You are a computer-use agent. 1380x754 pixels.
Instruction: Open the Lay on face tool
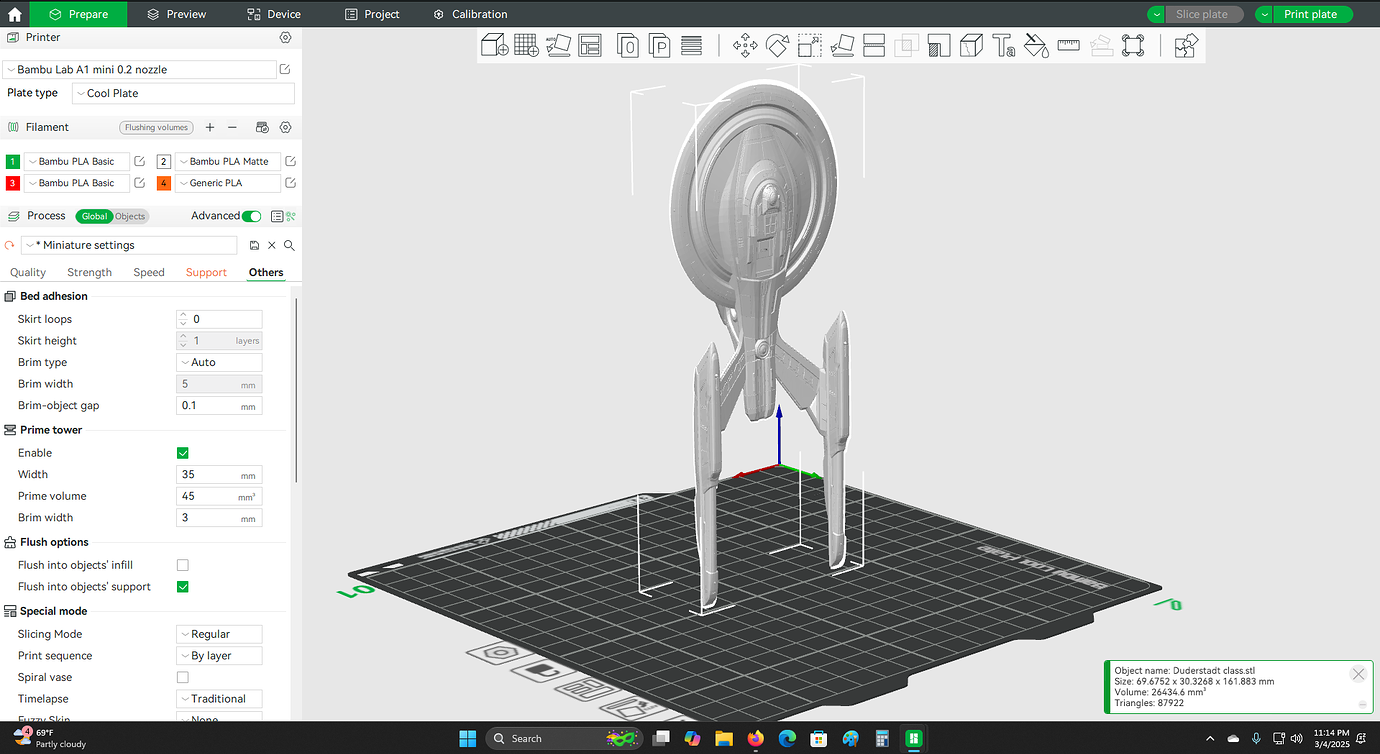(842, 45)
